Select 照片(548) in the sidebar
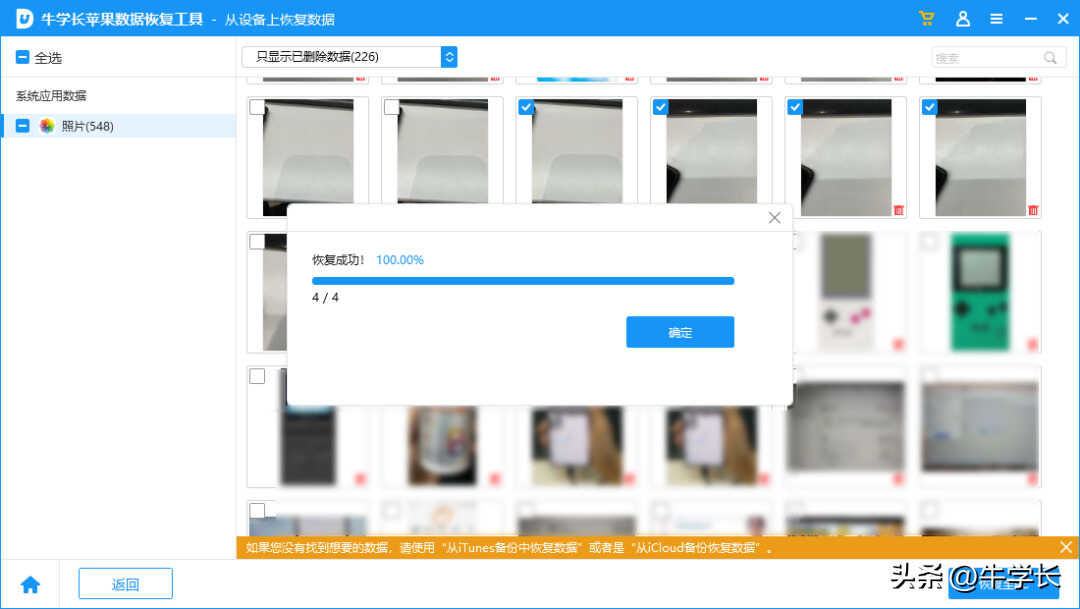Screen dimensions: 1080x609 click(x=118, y=125)
